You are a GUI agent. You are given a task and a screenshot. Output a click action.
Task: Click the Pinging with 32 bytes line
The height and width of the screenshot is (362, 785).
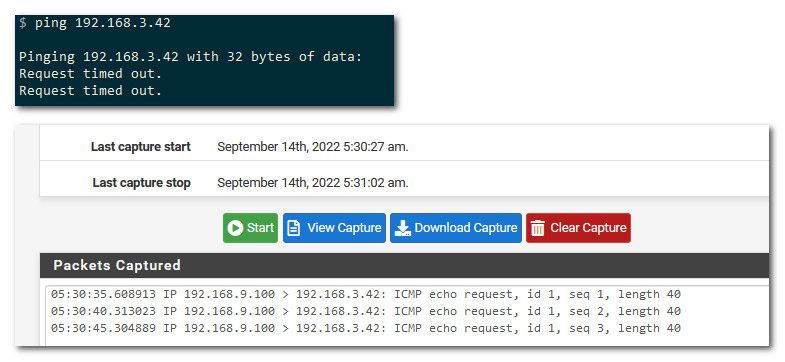[x=190, y=57]
